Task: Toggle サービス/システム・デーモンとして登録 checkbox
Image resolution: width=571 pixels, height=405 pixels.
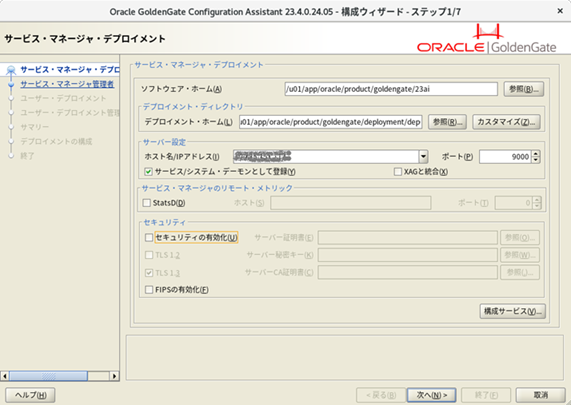Action: [148, 172]
